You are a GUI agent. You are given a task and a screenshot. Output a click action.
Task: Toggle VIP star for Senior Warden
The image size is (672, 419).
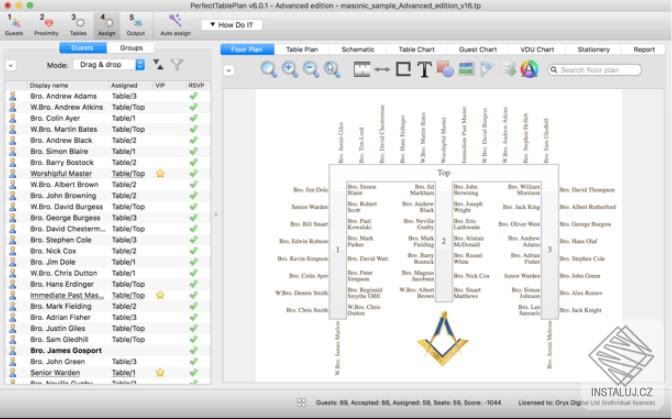click(x=160, y=372)
